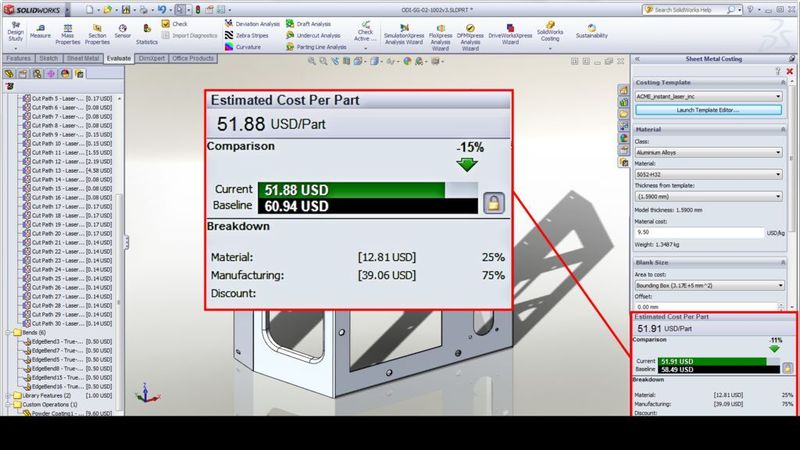Screen dimensions: 800x450
Task: Click the Check geometry tool
Action: coord(174,24)
